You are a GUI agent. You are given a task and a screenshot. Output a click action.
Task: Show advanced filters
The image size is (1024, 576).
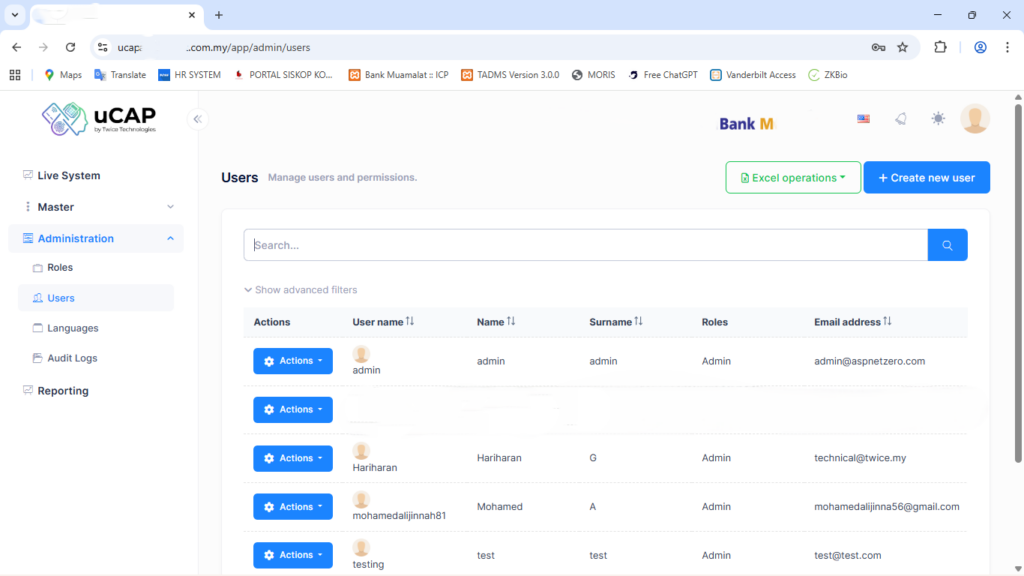click(x=300, y=290)
